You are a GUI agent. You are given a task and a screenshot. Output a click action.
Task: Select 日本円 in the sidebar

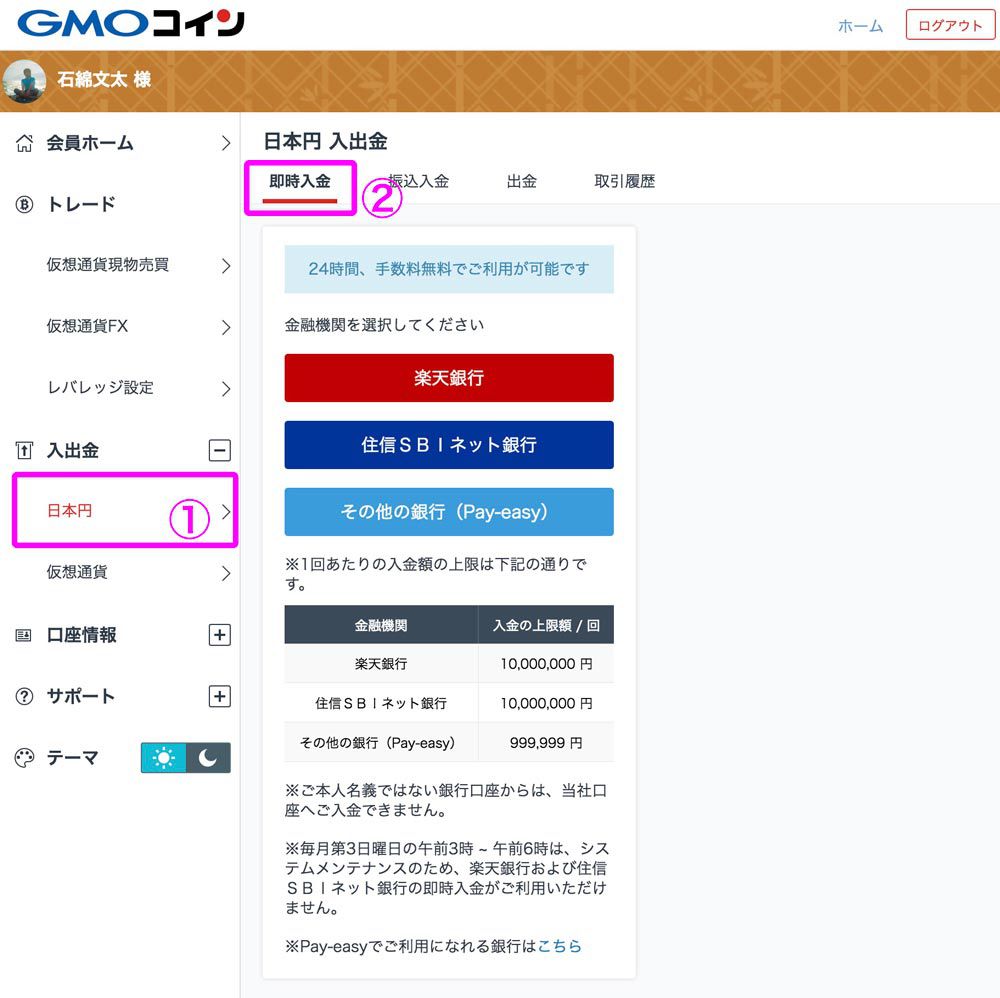pyautogui.click(x=70, y=511)
